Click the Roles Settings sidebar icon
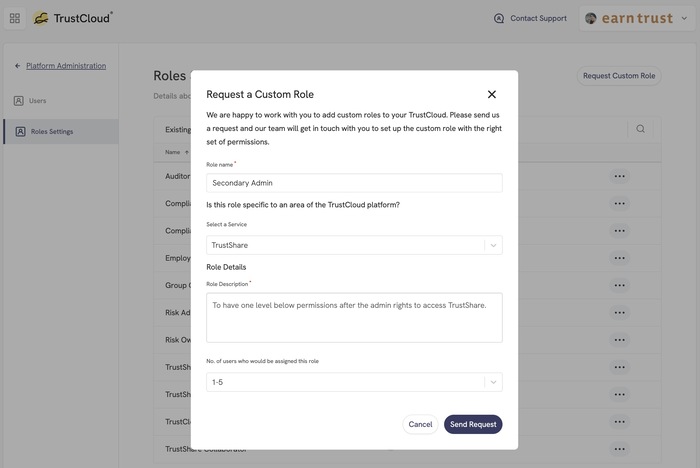Viewport: 700px width, 468px height. click(21, 132)
